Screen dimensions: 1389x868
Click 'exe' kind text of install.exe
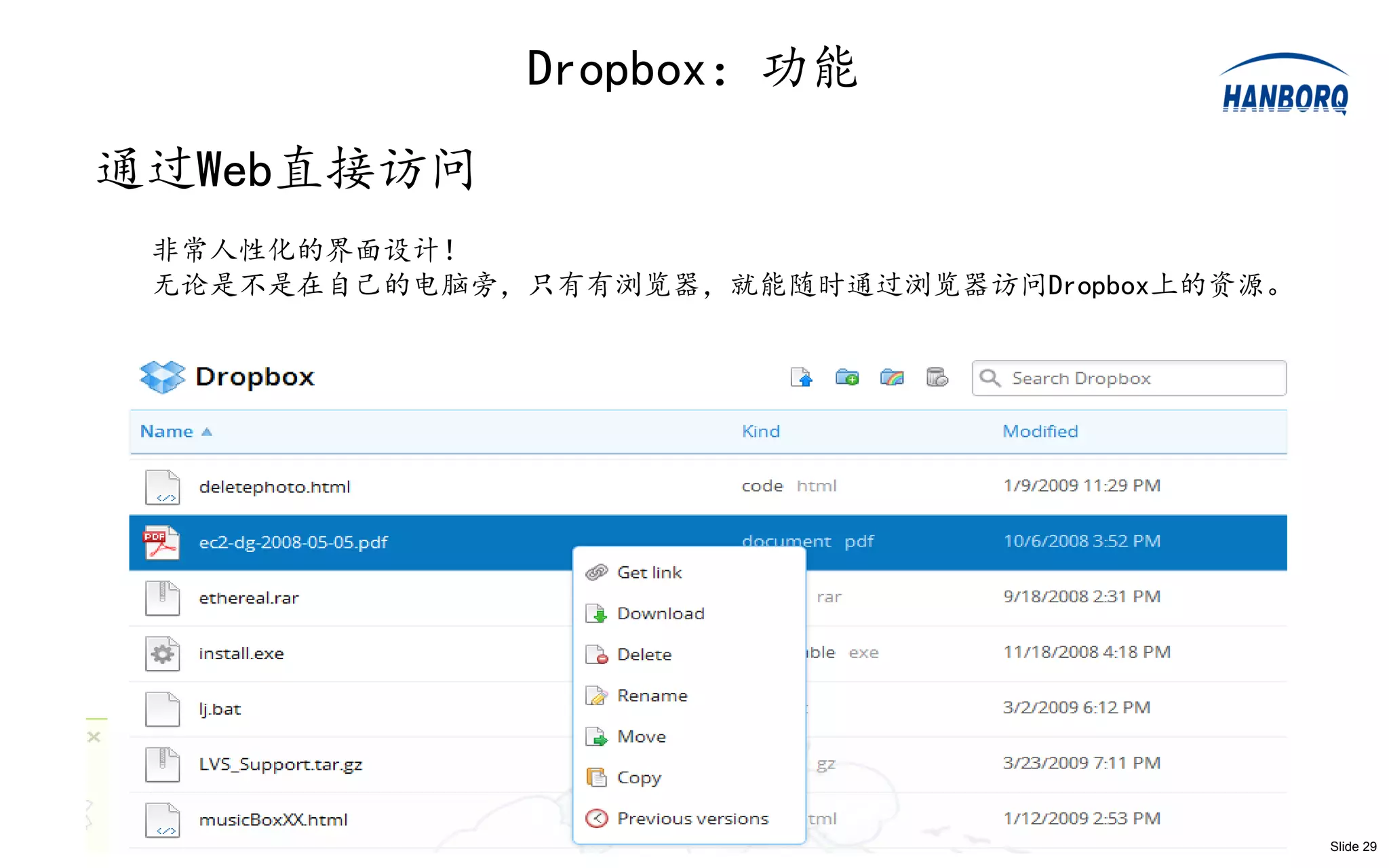[863, 652]
